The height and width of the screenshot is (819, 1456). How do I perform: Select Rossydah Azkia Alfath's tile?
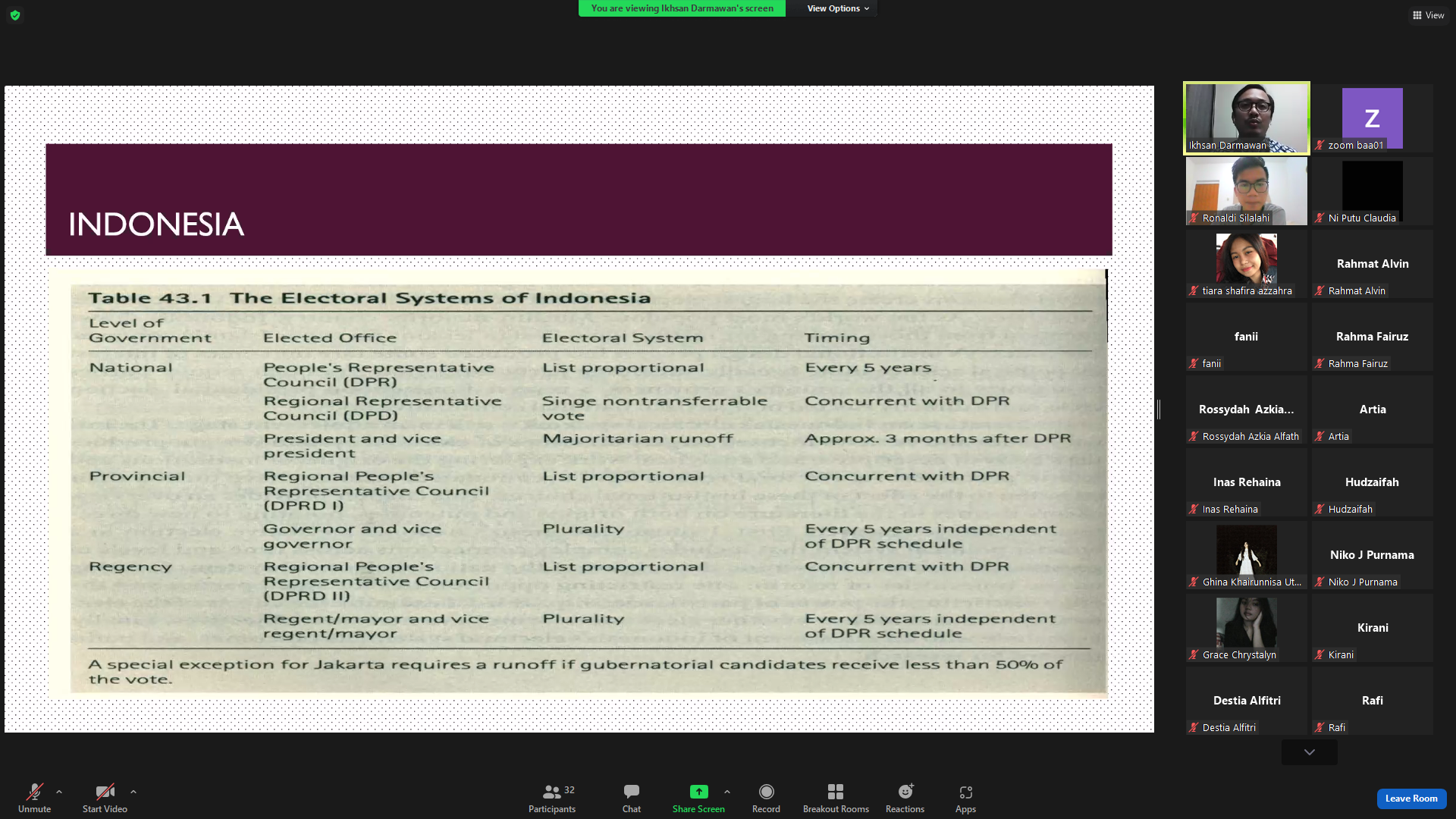(x=1247, y=409)
